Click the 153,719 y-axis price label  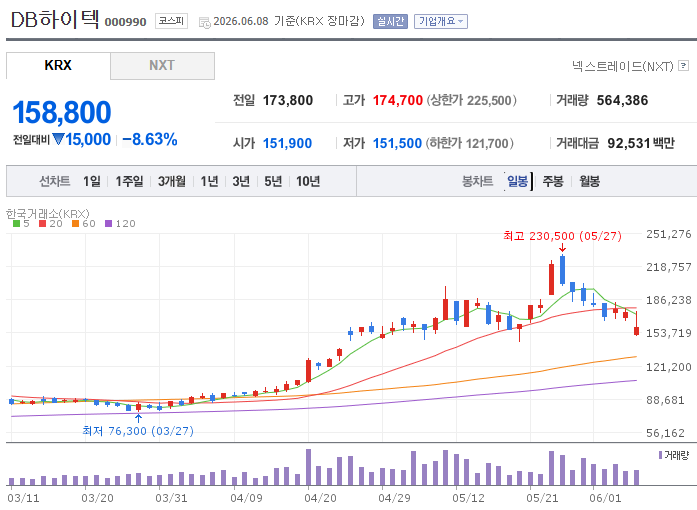coord(669,333)
